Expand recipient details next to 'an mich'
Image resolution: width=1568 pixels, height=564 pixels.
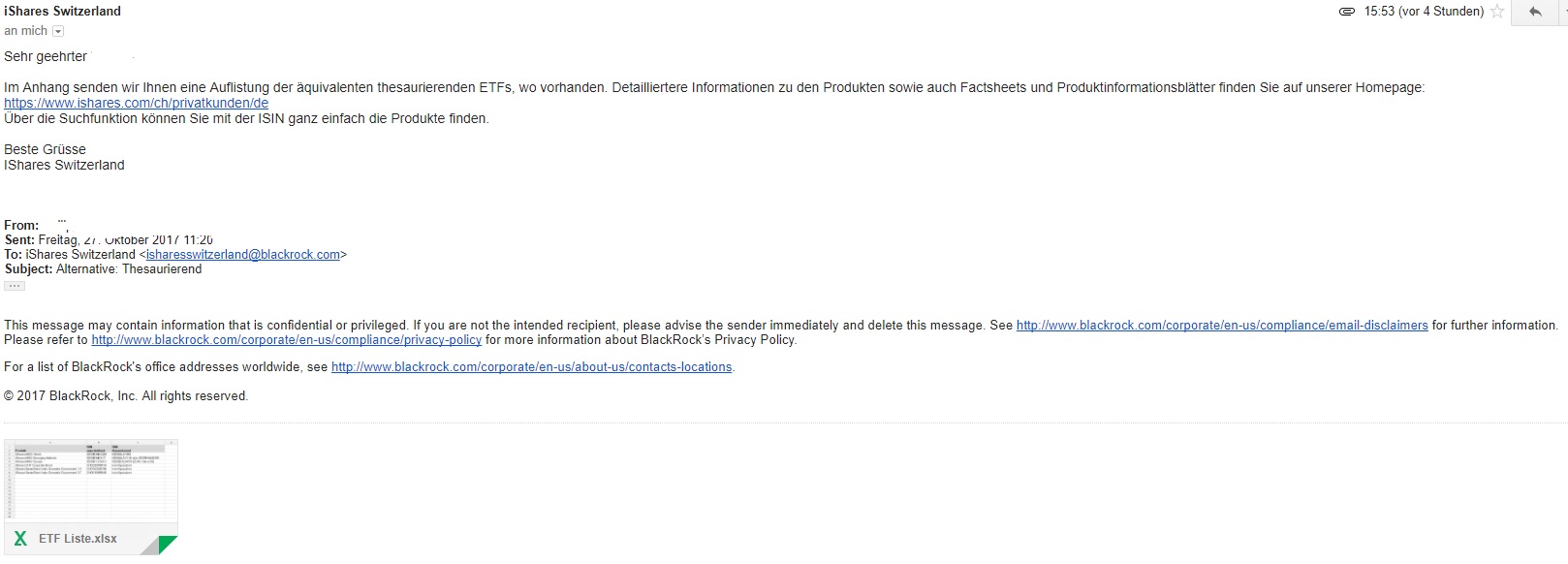58,31
